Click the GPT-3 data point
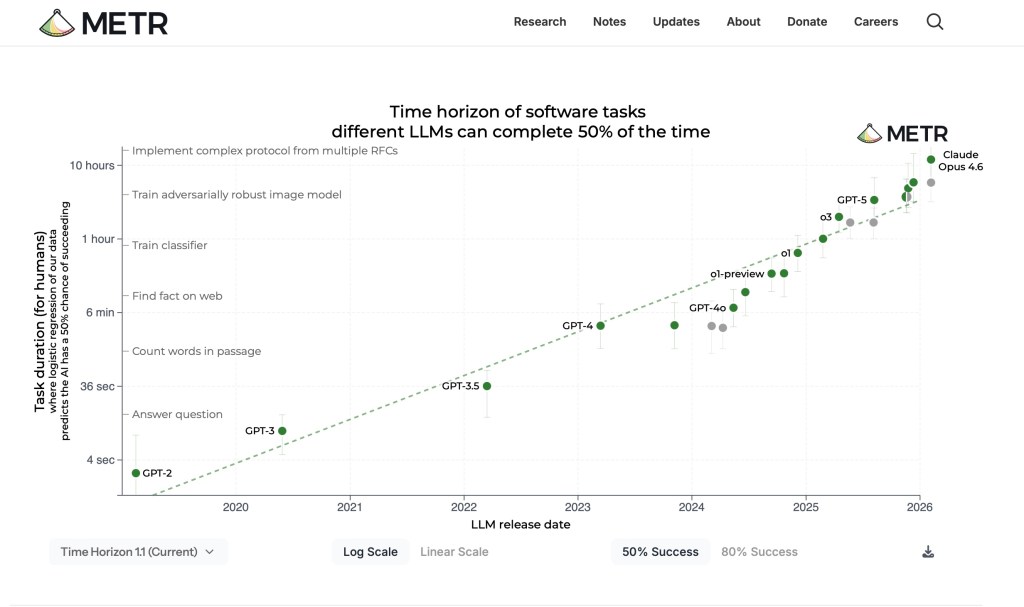 coord(282,431)
